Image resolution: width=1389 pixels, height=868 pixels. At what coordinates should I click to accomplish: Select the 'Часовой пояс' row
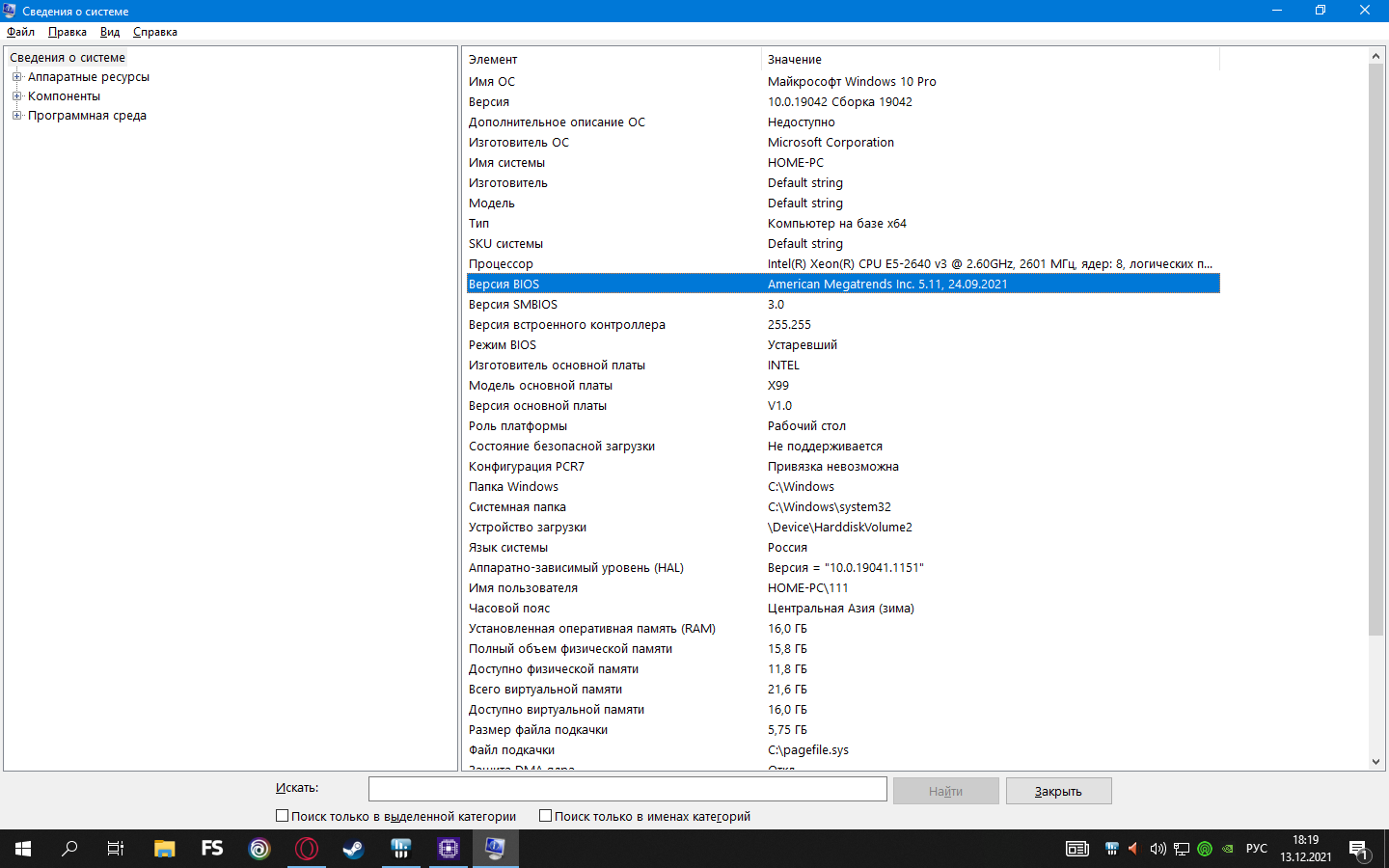point(843,609)
